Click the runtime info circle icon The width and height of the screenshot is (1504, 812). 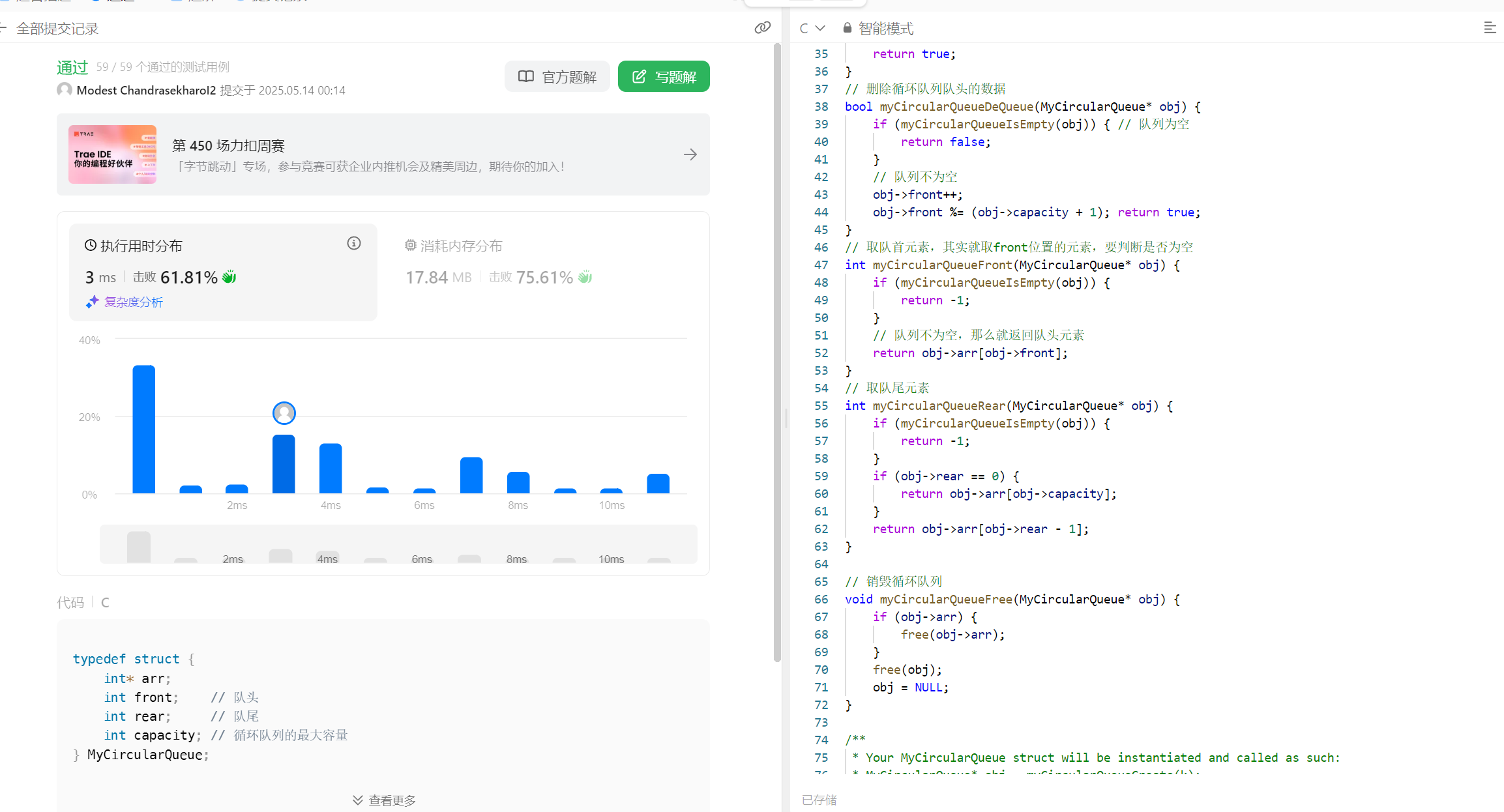click(x=354, y=243)
